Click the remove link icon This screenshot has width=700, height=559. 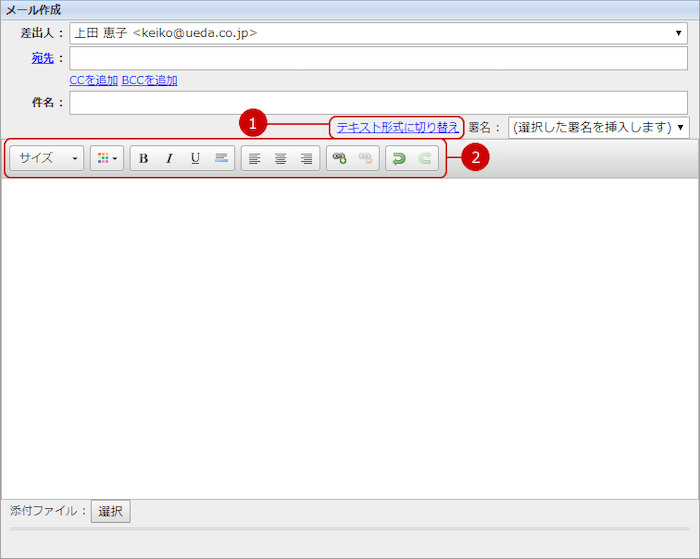click(366, 158)
